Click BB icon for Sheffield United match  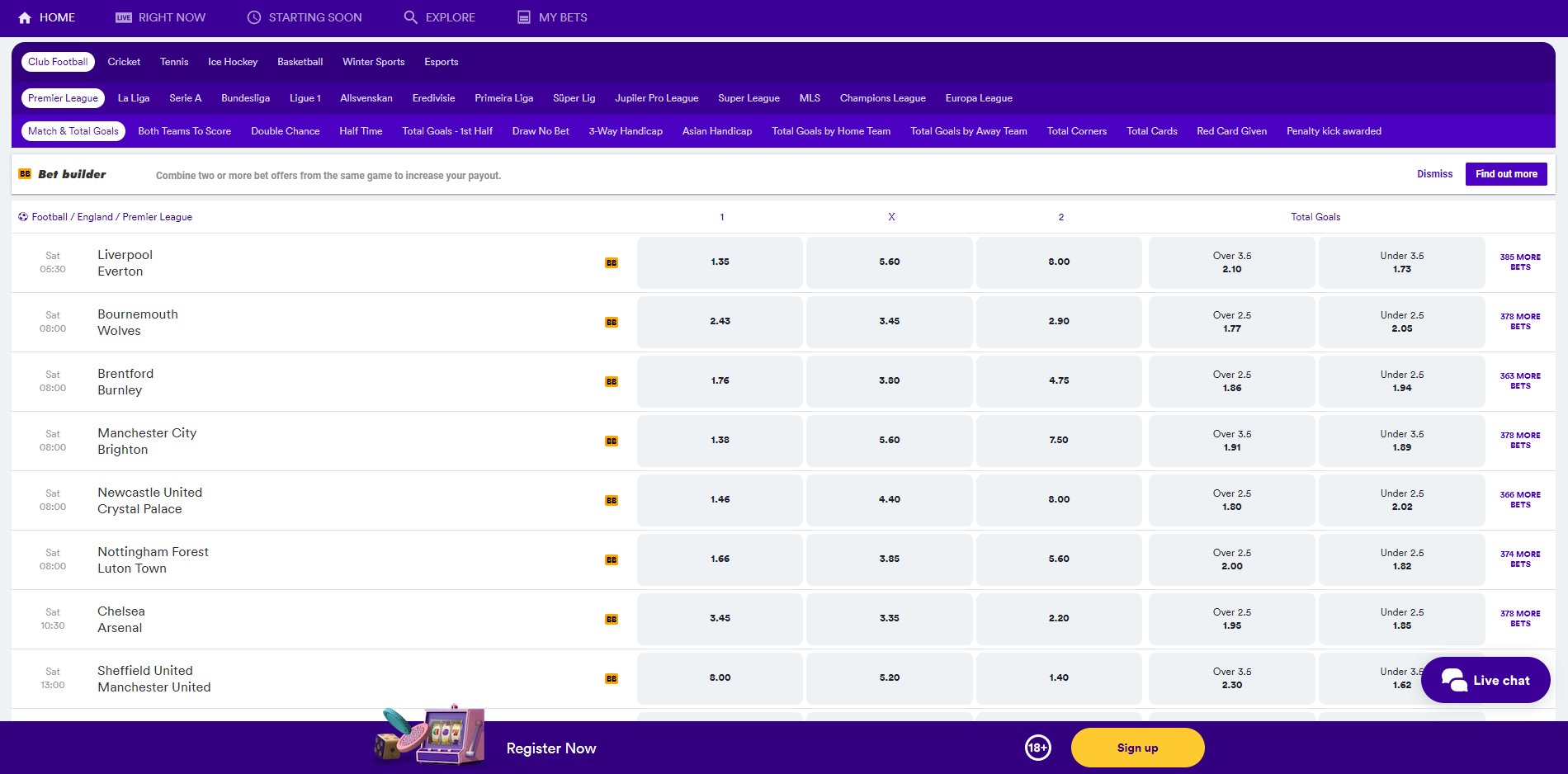pos(612,678)
